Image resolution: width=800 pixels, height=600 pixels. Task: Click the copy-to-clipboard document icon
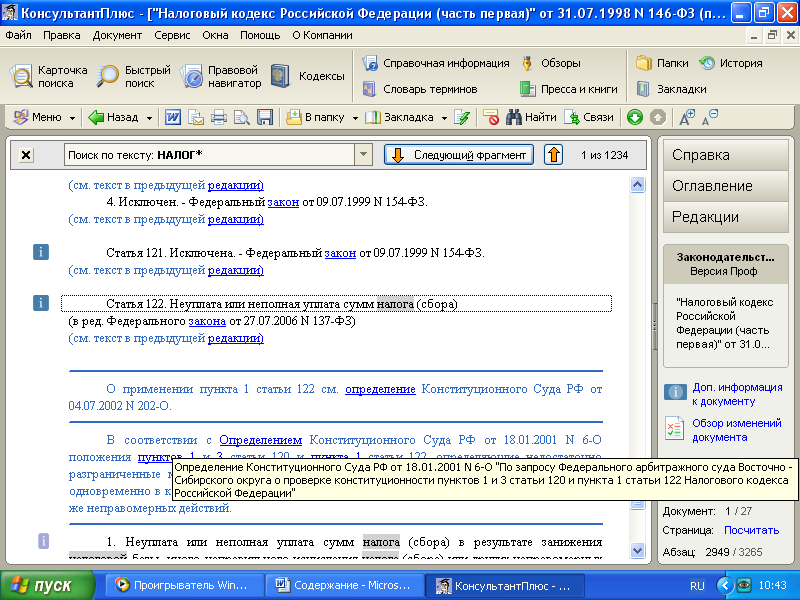click(196, 117)
